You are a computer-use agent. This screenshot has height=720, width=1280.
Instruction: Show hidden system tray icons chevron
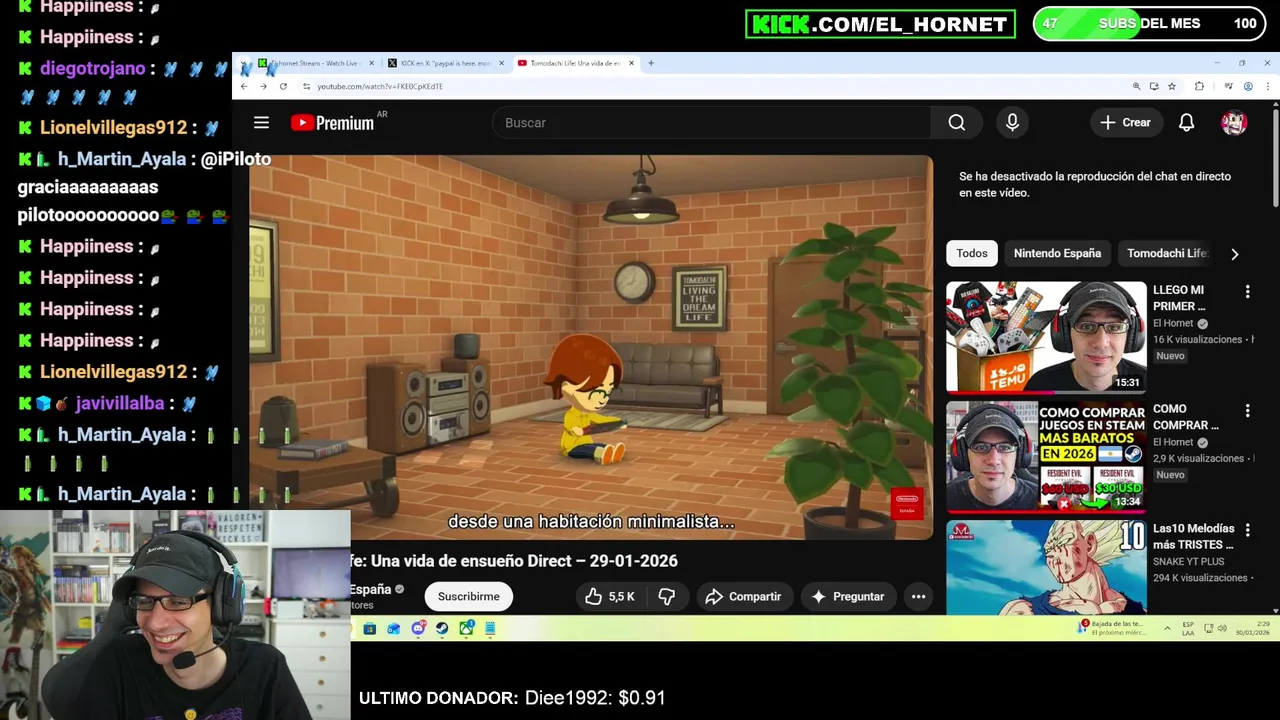(x=1167, y=628)
